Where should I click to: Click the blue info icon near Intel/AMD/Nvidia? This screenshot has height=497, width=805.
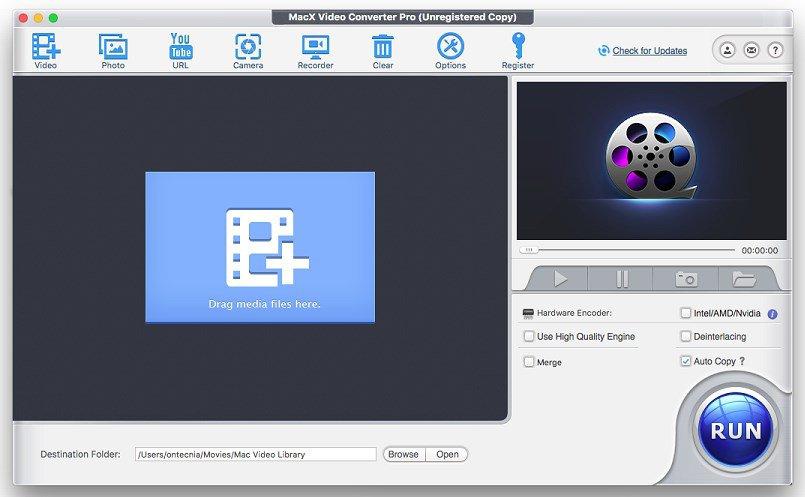point(772,314)
